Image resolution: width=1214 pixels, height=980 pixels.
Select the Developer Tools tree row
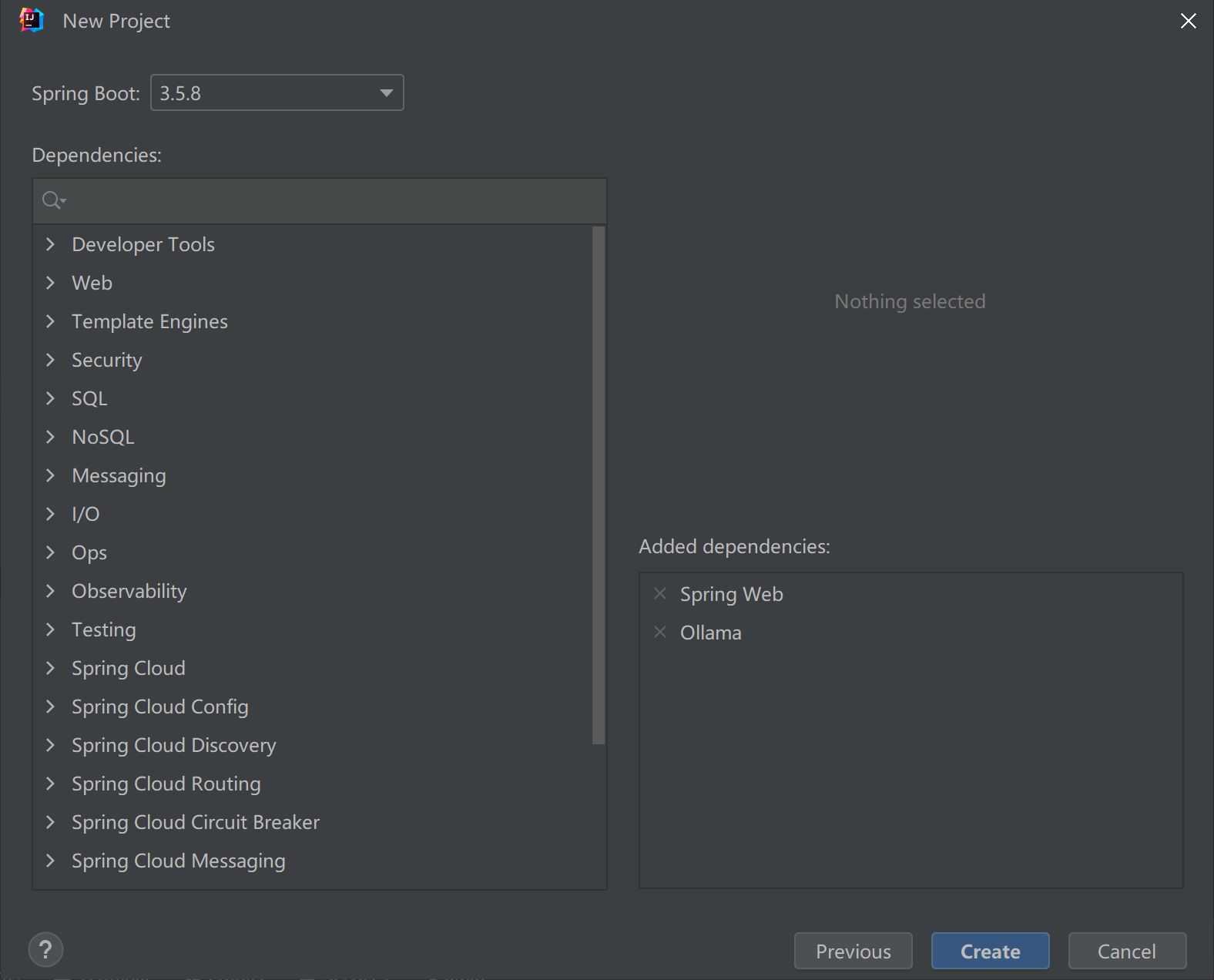[313, 244]
